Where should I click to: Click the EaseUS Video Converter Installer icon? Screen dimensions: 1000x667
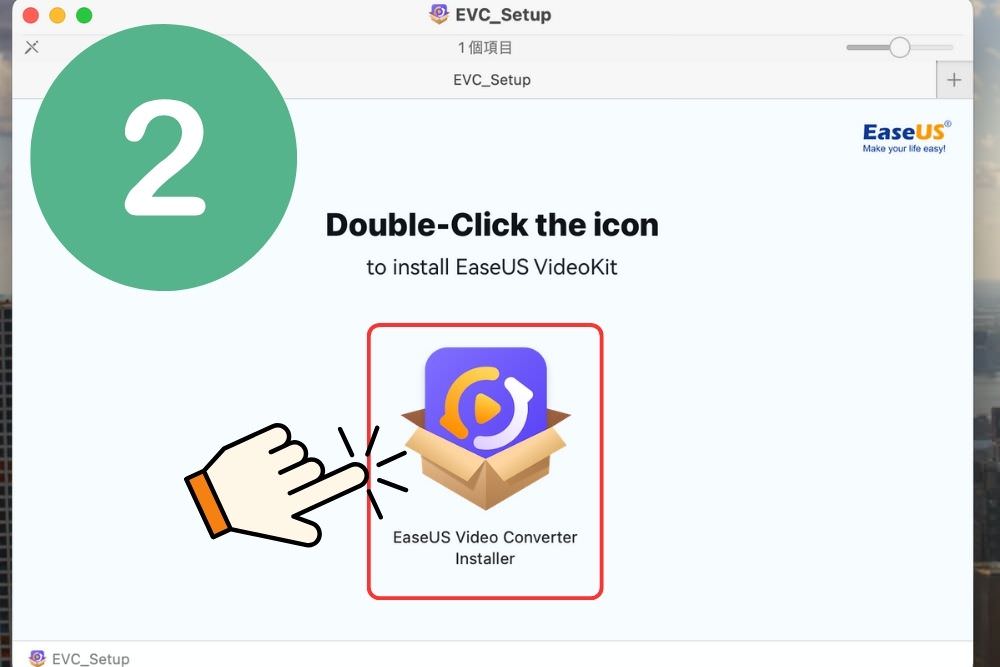tap(485, 427)
